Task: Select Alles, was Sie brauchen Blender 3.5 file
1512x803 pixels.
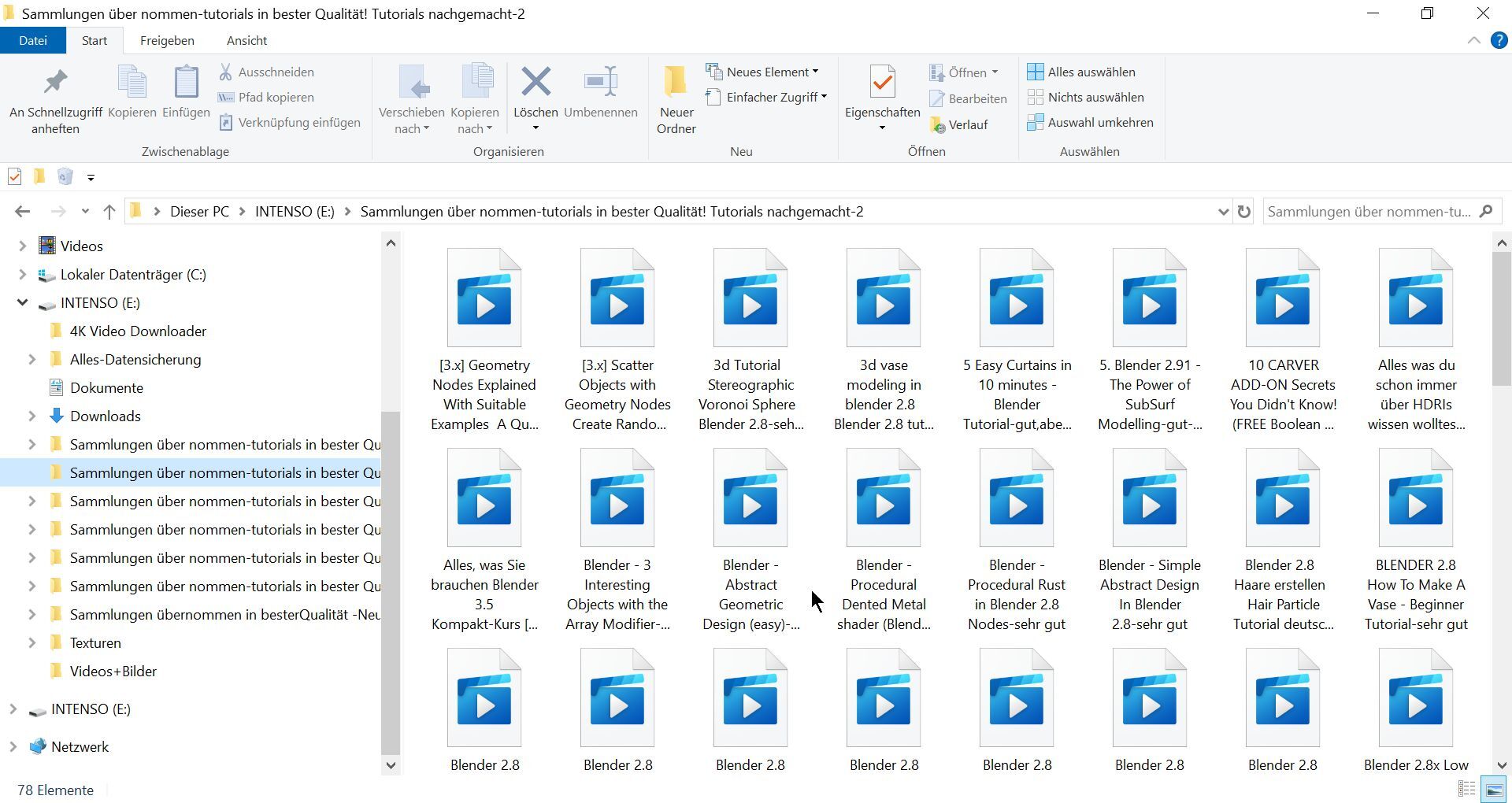Action: pyautogui.click(x=484, y=540)
